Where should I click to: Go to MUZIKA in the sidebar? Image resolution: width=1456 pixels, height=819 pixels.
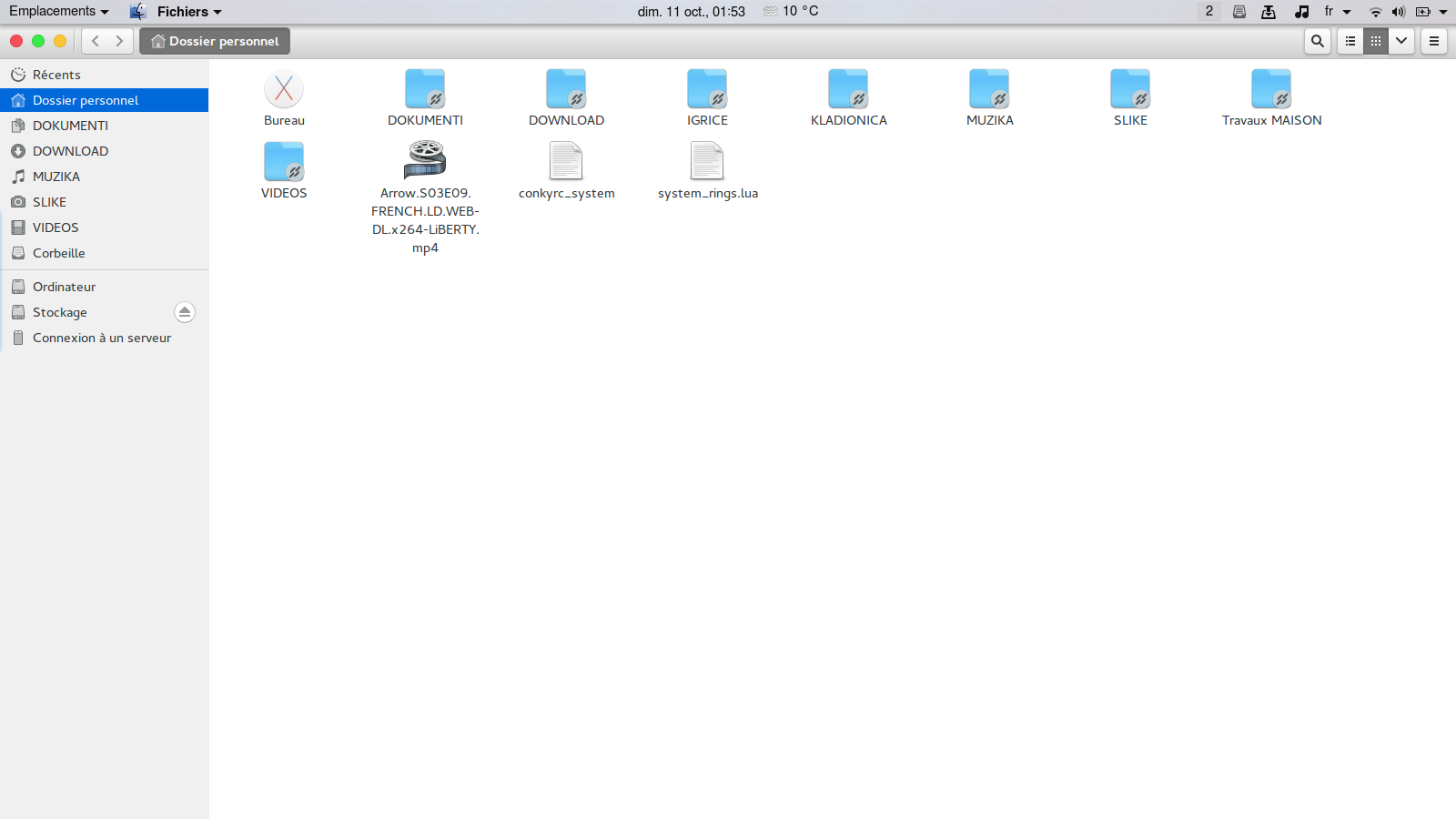coord(105,177)
